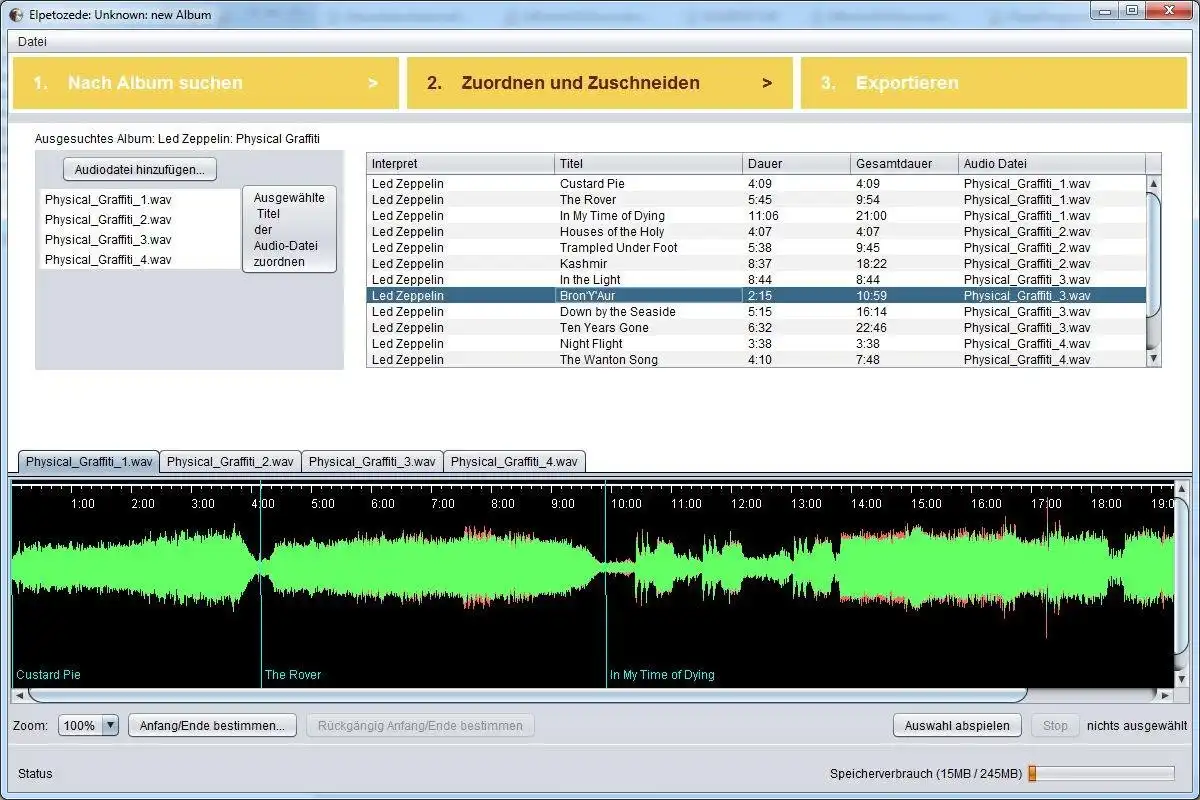Select Physical_Graffiti_4.wav in file list

(140, 260)
